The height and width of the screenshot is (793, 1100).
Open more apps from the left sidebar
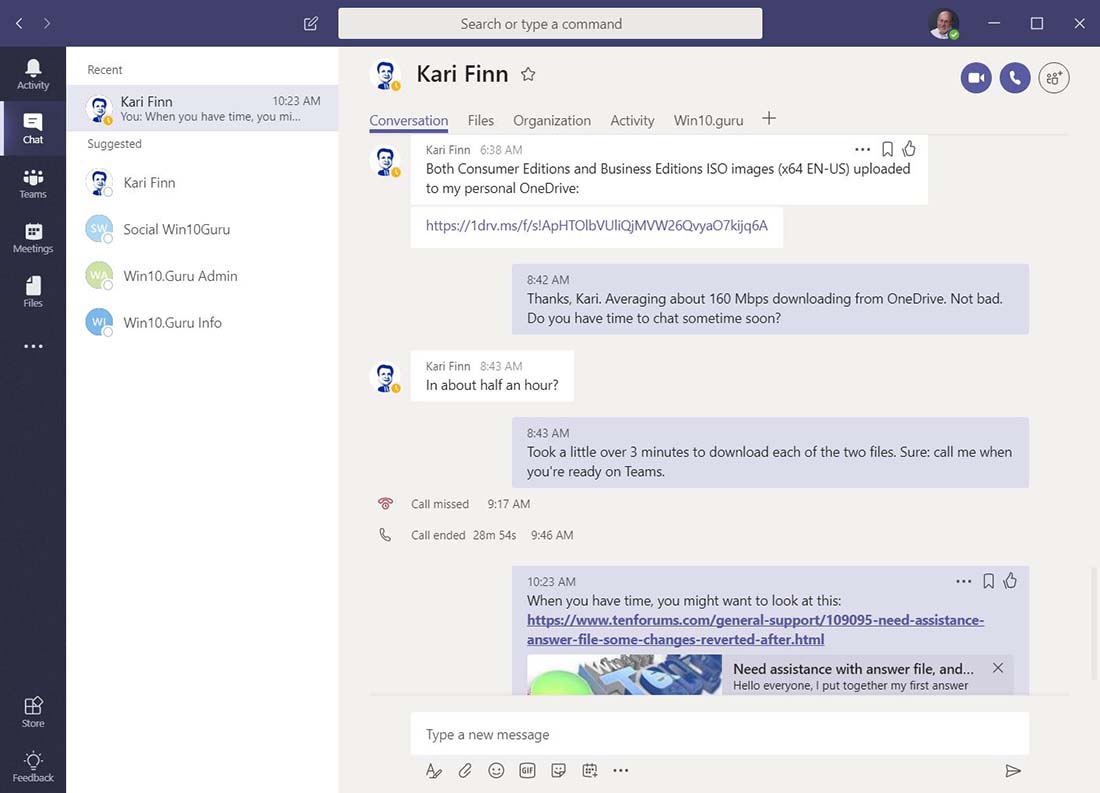coord(33,345)
